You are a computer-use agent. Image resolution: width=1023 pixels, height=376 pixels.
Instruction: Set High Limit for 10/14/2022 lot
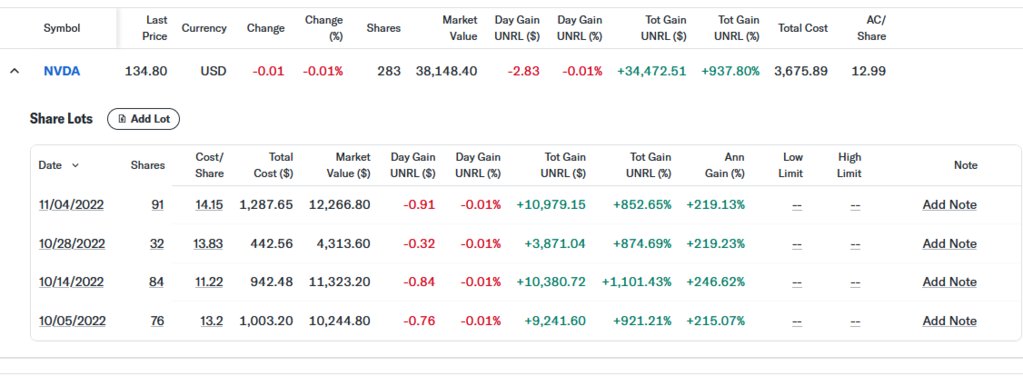click(x=855, y=283)
